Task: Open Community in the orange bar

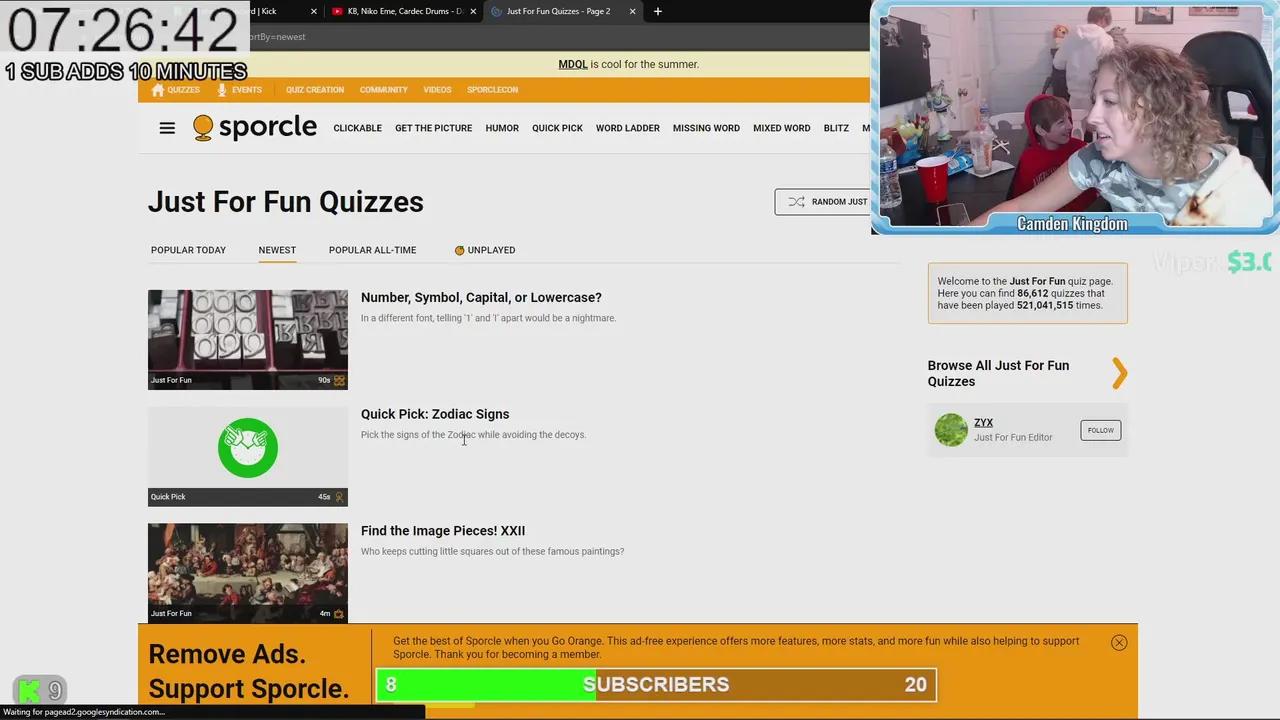Action: point(384,90)
